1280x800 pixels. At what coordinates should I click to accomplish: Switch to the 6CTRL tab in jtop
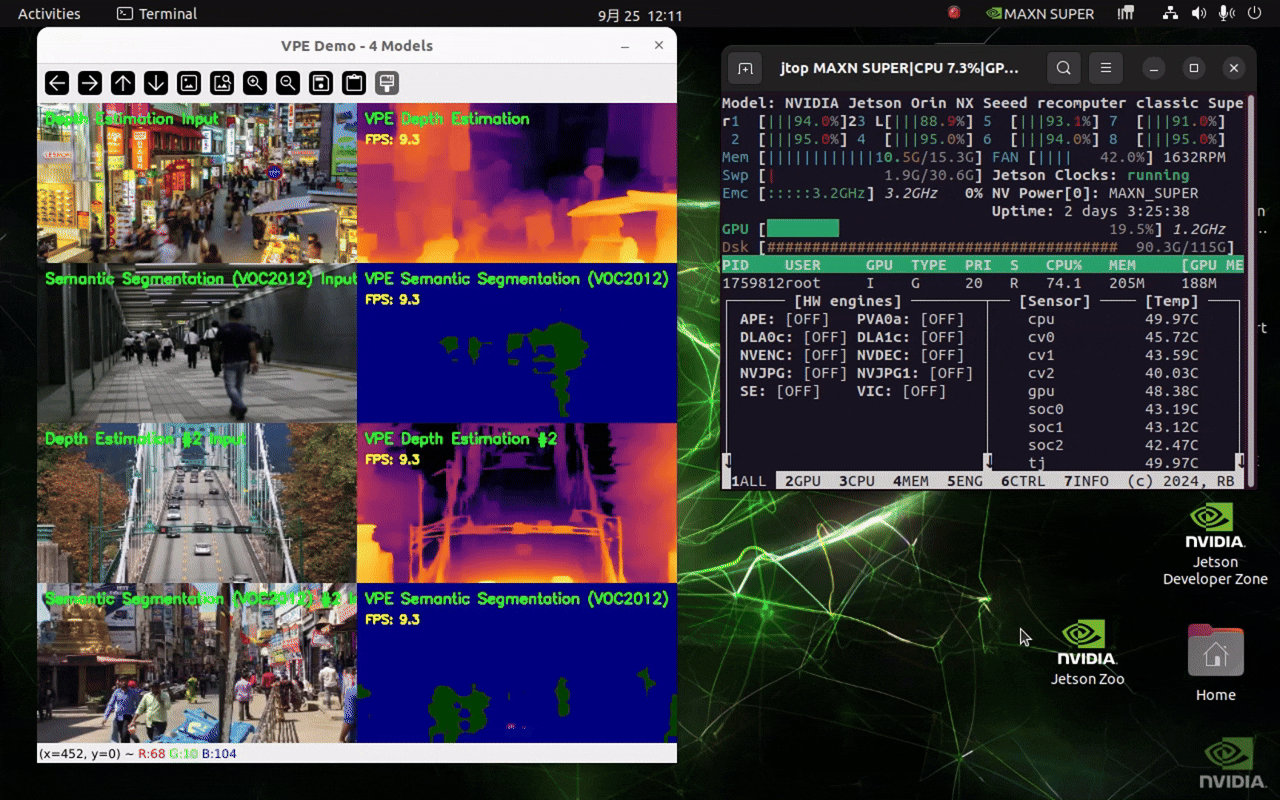point(1023,481)
